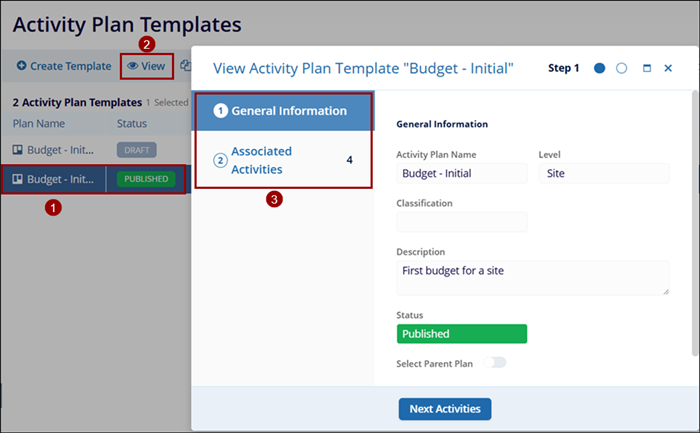The image size is (700, 433).
Task: Toggle the Select Parent Plan switch
Action: click(x=495, y=362)
